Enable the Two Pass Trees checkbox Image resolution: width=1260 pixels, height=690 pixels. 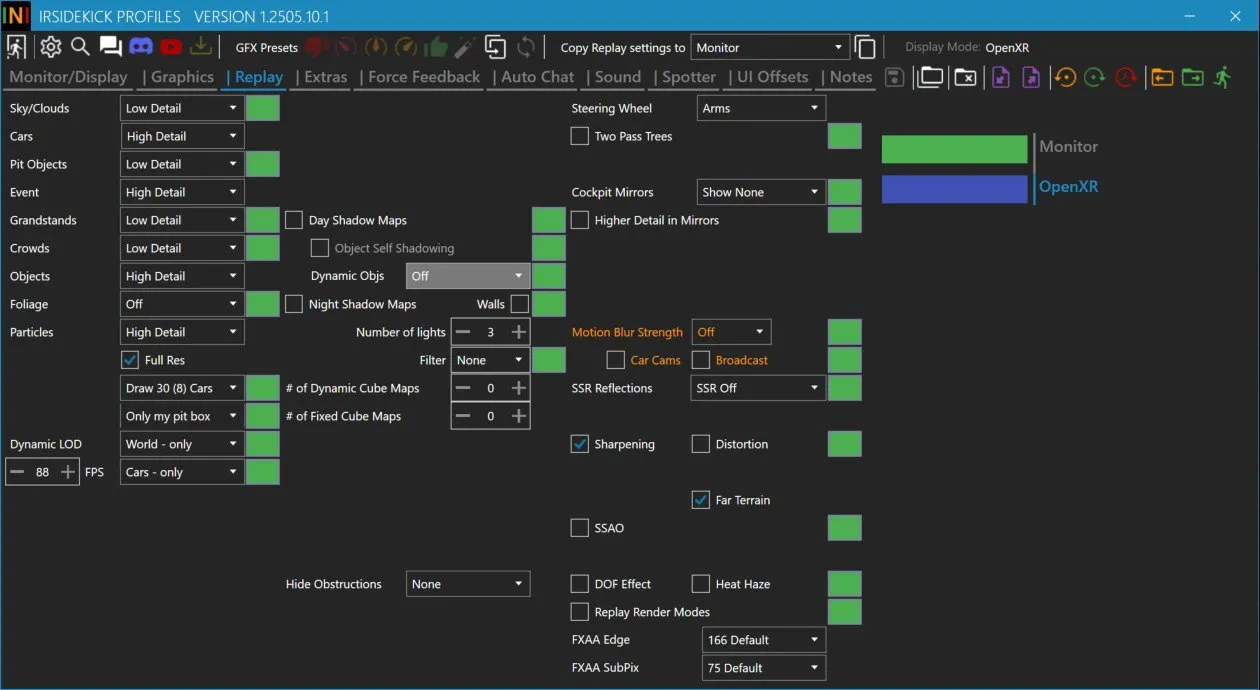pos(580,136)
